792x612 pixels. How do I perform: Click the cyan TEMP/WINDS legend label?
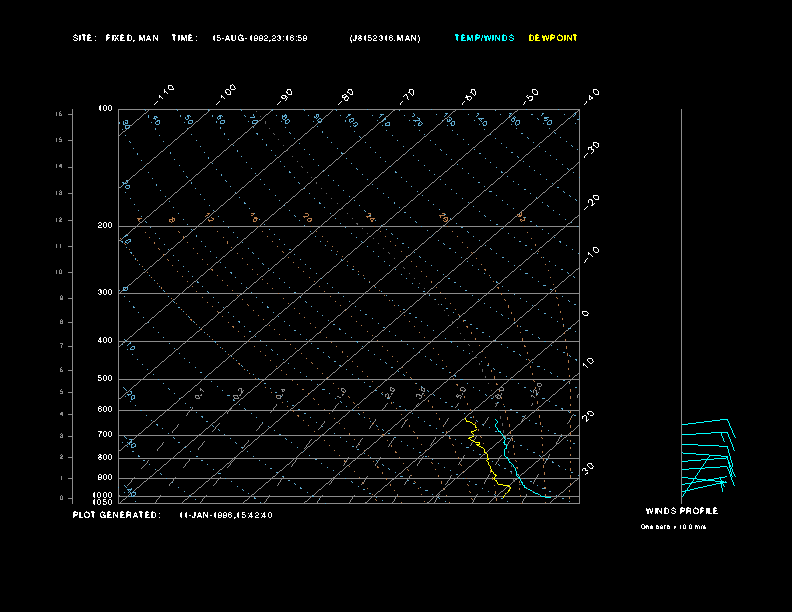point(484,38)
